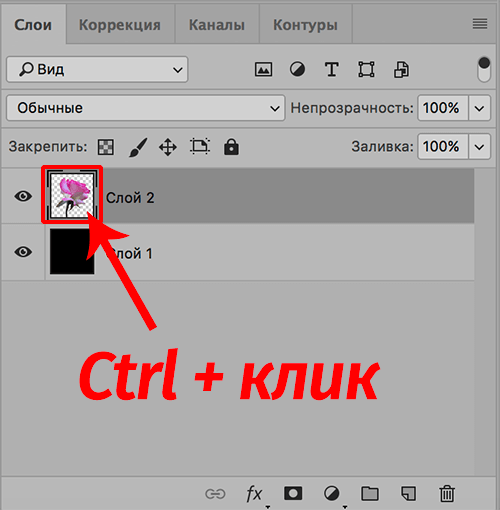Click the link layers chain icon

[x=215, y=494]
